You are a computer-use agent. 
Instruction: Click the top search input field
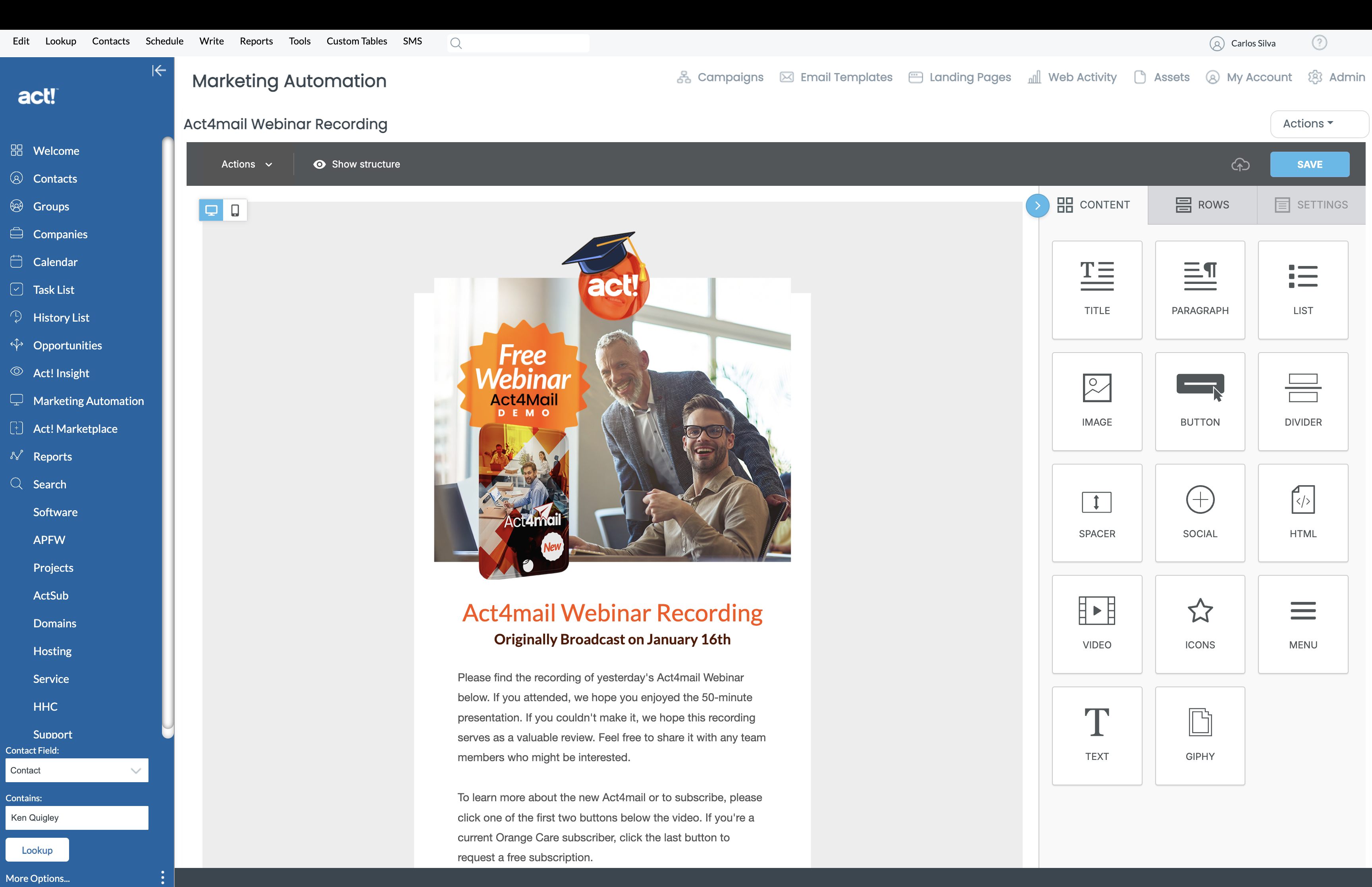[518, 43]
